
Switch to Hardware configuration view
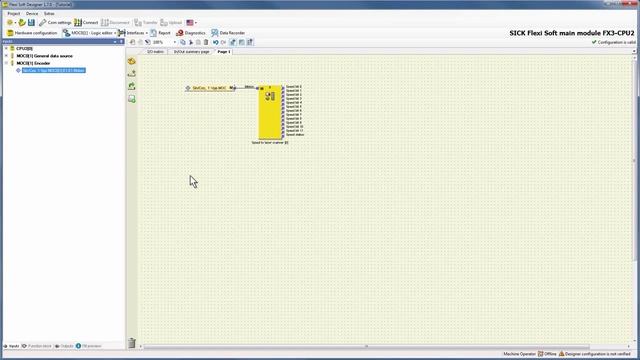(32, 33)
